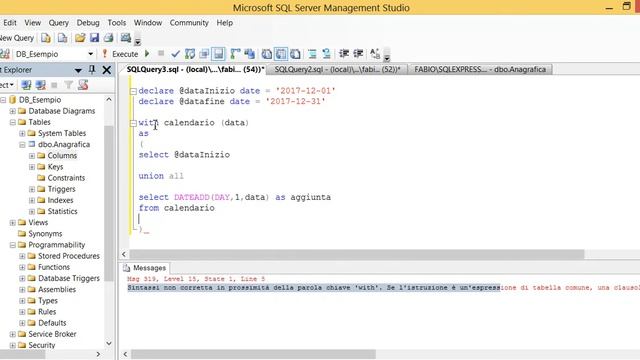Click the Decrease Indent icon
640x360 pixels.
tap(344, 54)
